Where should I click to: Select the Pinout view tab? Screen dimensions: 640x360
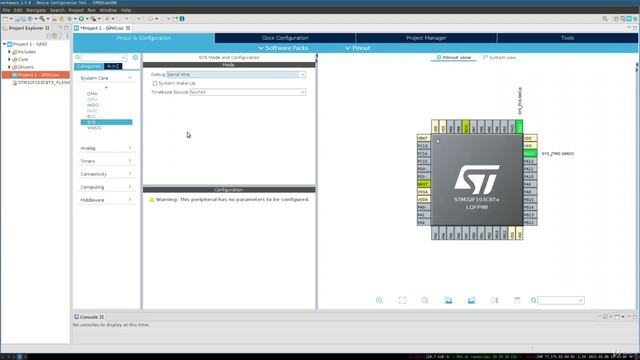point(453,58)
